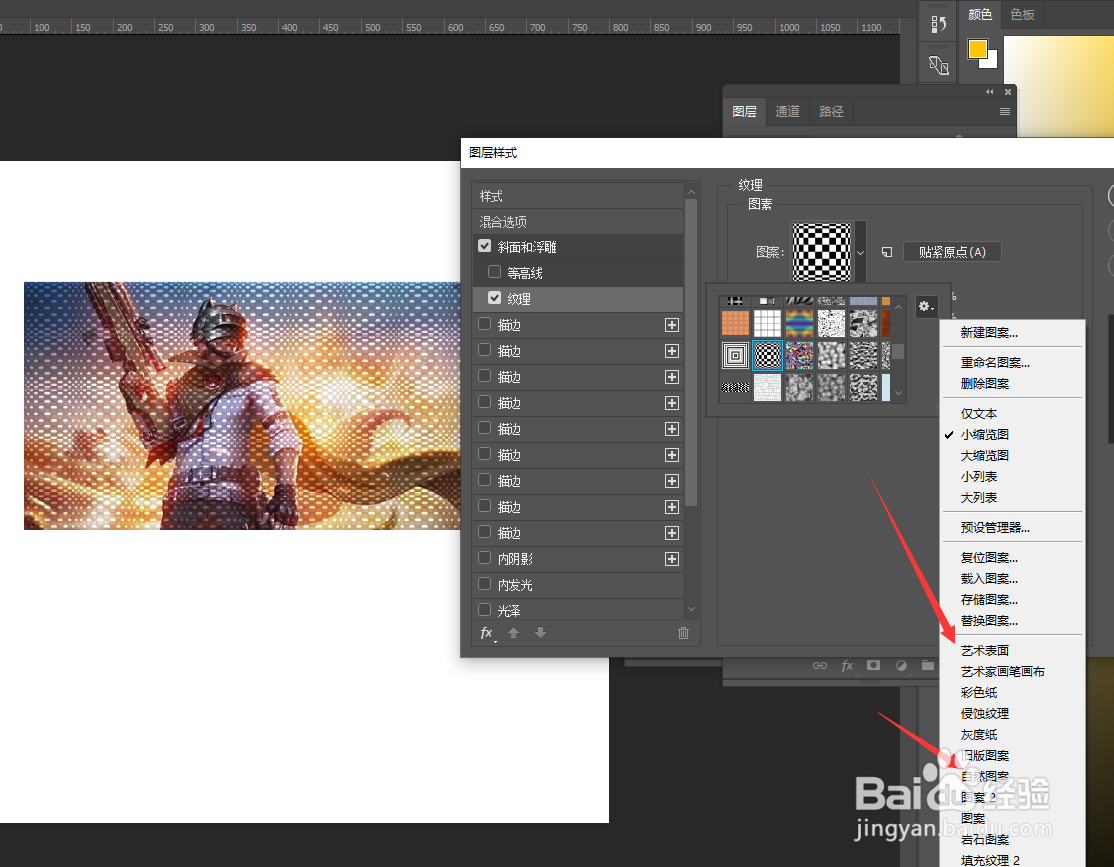Open the pattern picker gear menu
This screenshot has height=867, width=1114.
tap(926, 306)
